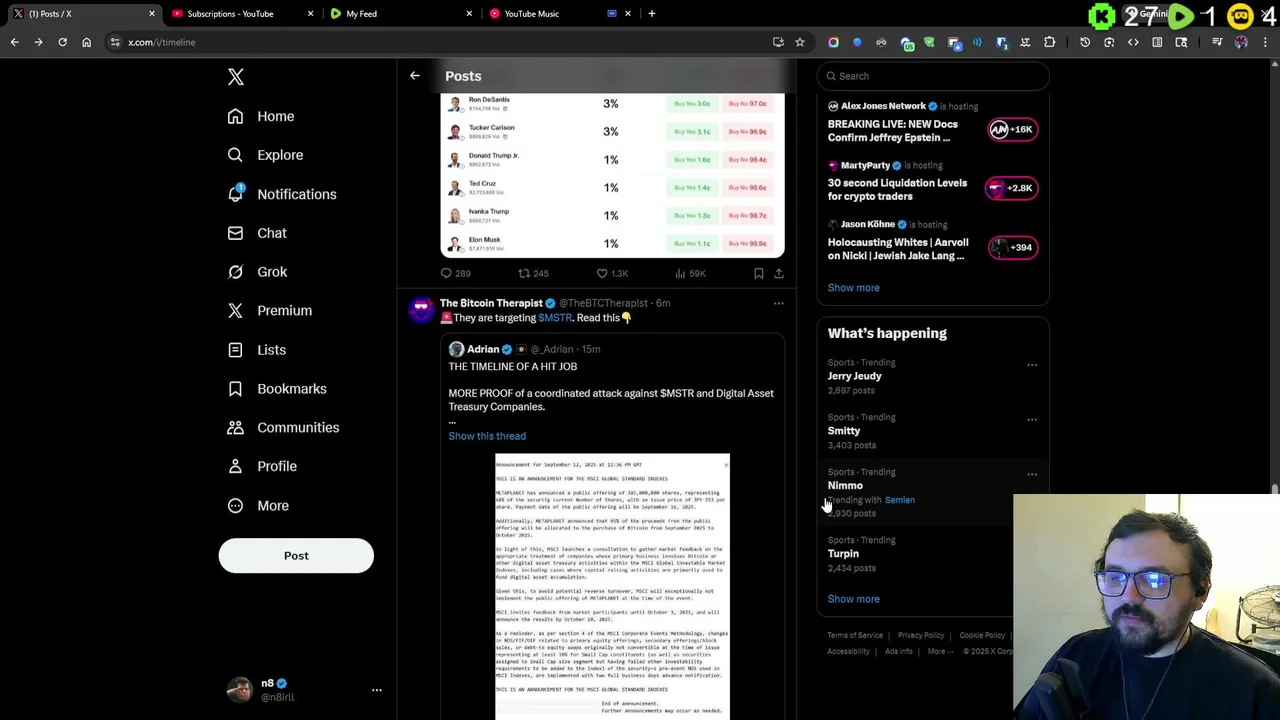
Task: Open Adrian's quoted post author name
Action: tap(483, 349)
